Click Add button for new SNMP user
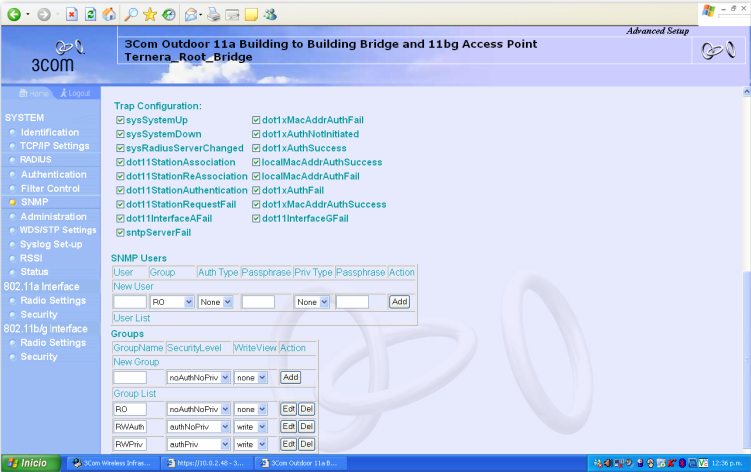Screen dimensions: 751x472 tap(399, 301)
